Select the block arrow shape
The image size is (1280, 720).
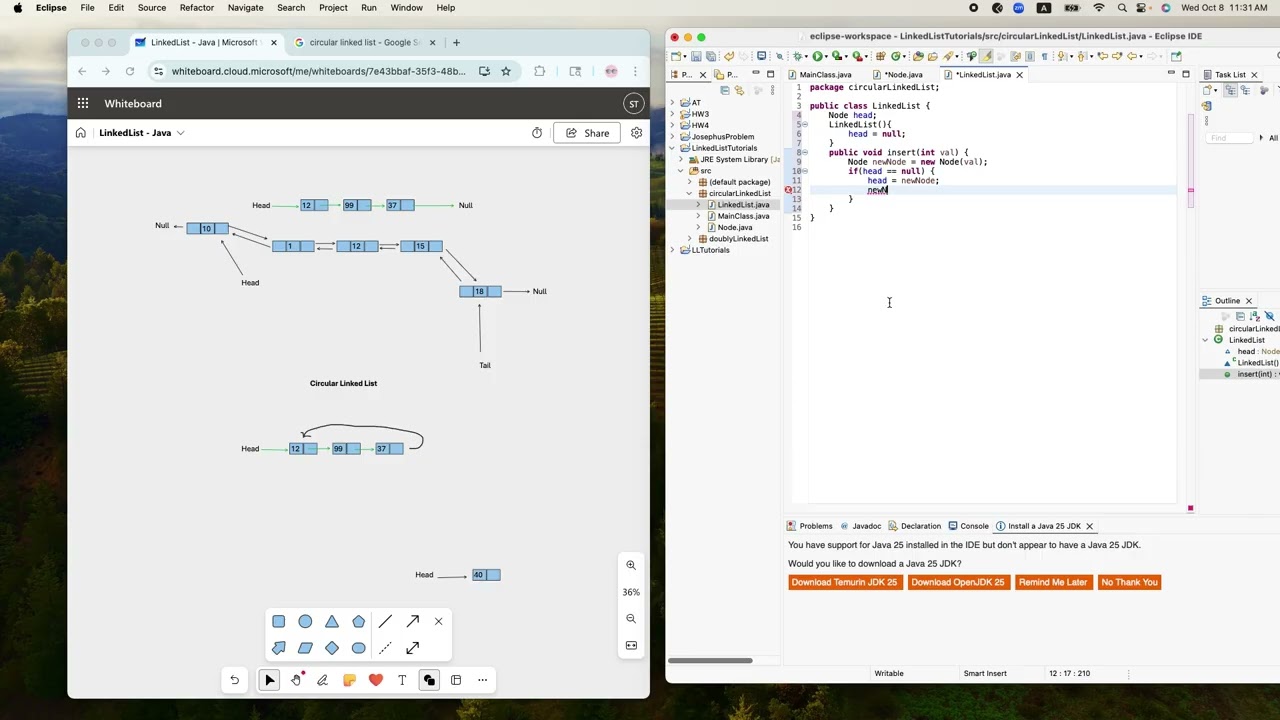click(x=279, y=648)
